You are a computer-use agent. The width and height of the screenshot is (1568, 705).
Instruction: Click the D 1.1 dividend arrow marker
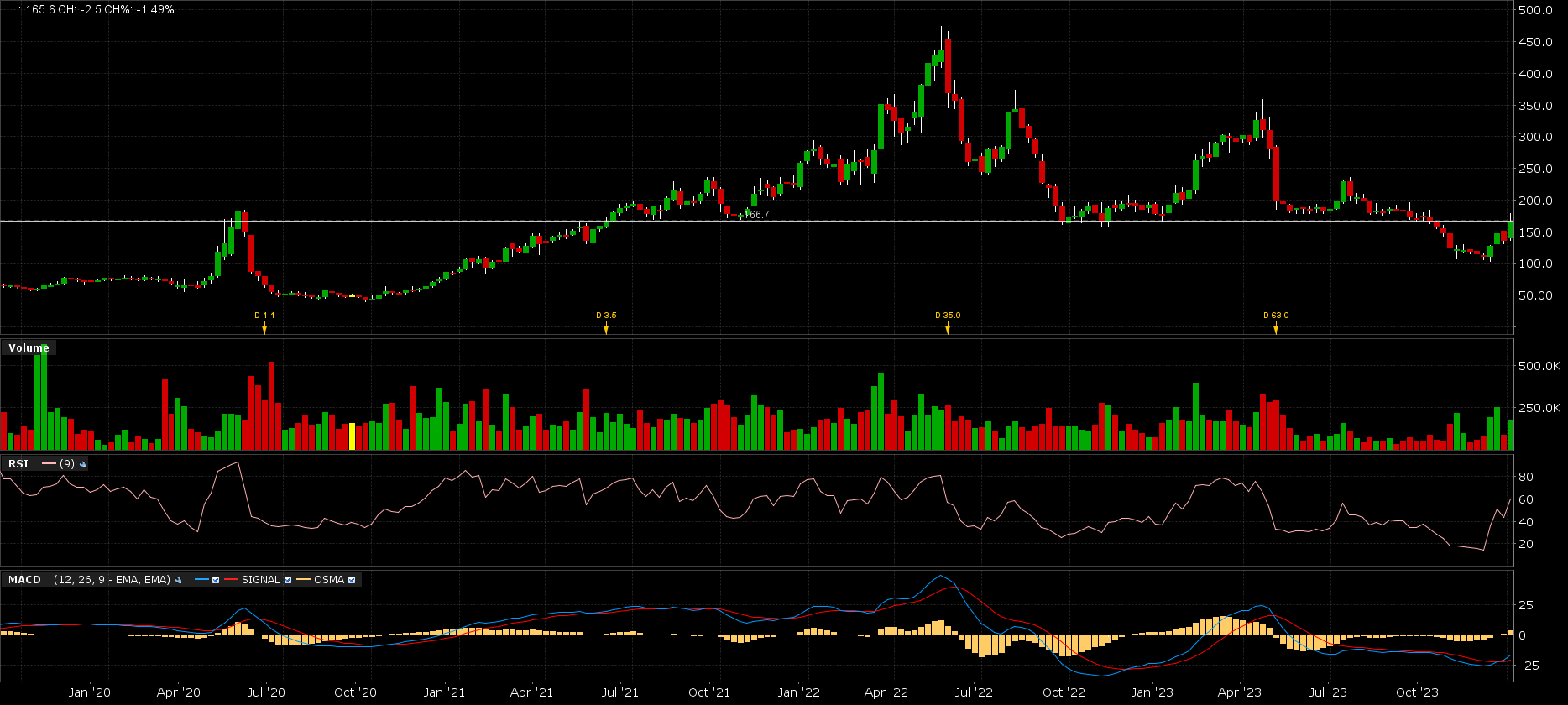pos(264,328)
